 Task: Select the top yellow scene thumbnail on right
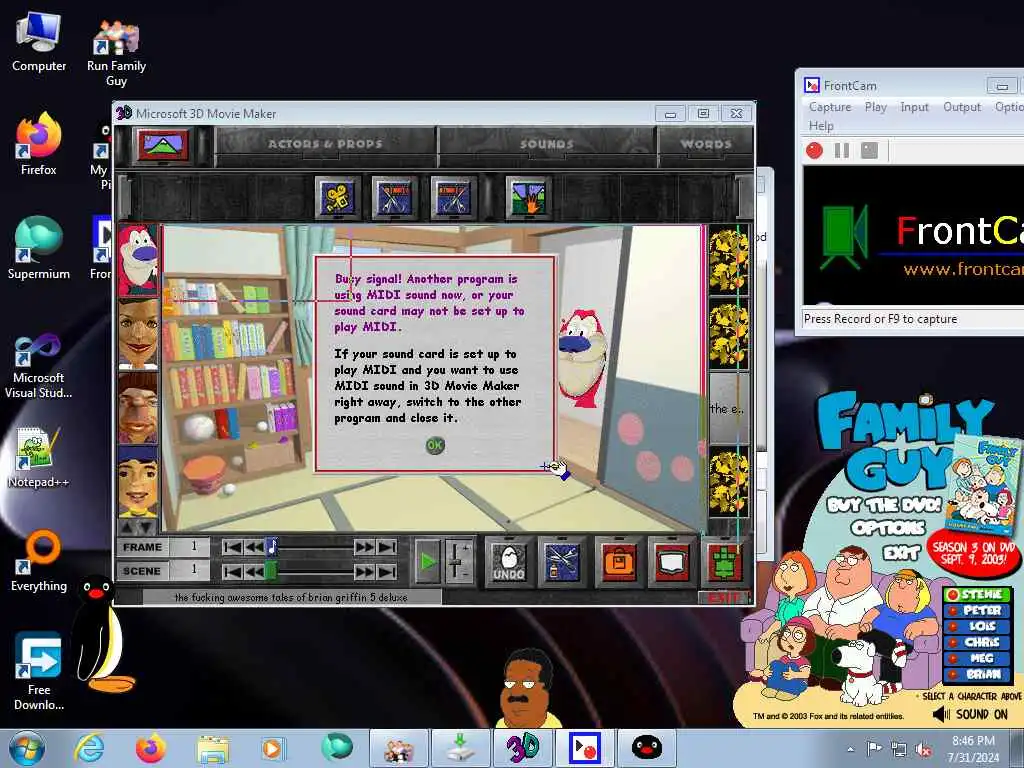(x=728, y=260)
